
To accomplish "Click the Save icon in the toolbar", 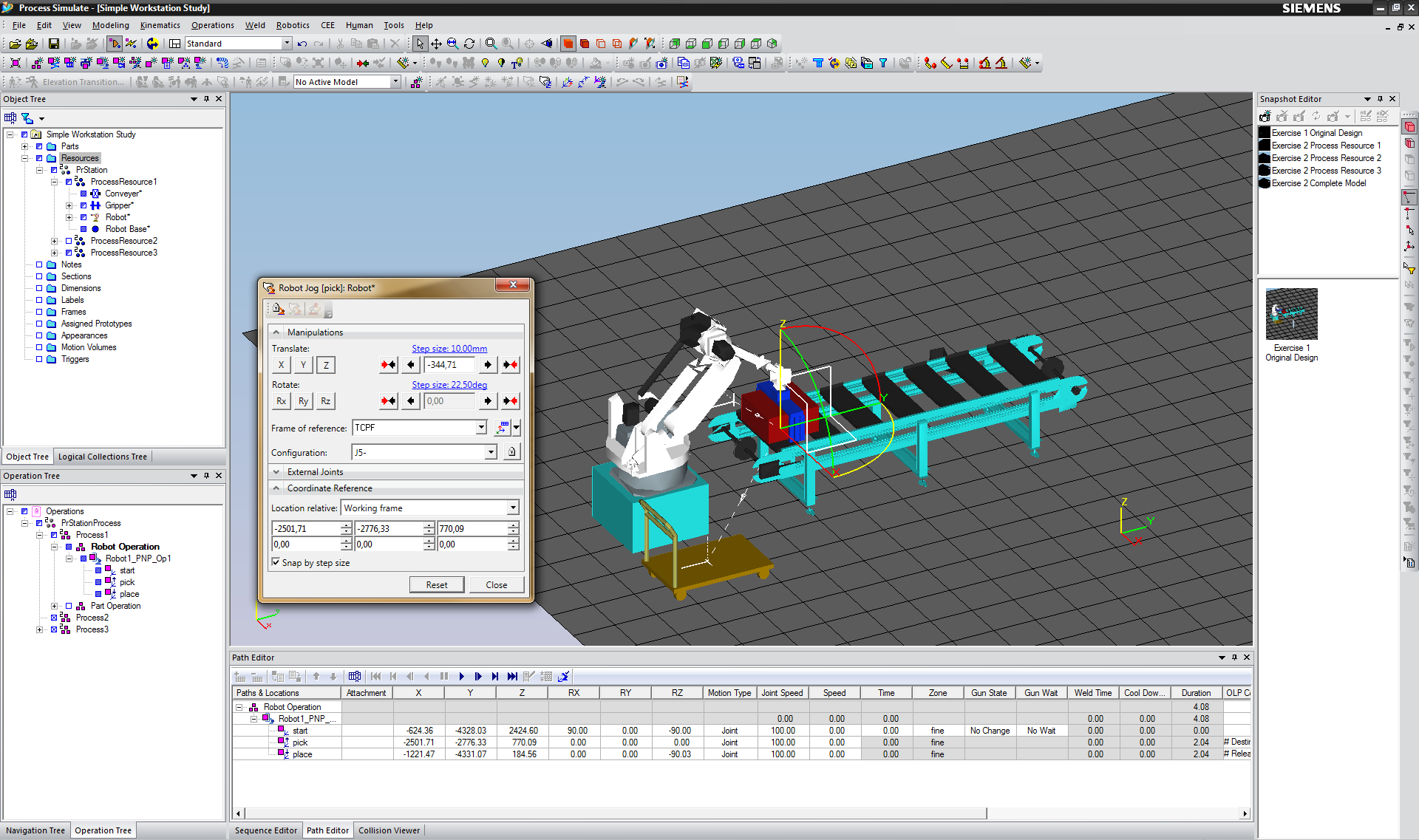I will [x=53, y=44].
